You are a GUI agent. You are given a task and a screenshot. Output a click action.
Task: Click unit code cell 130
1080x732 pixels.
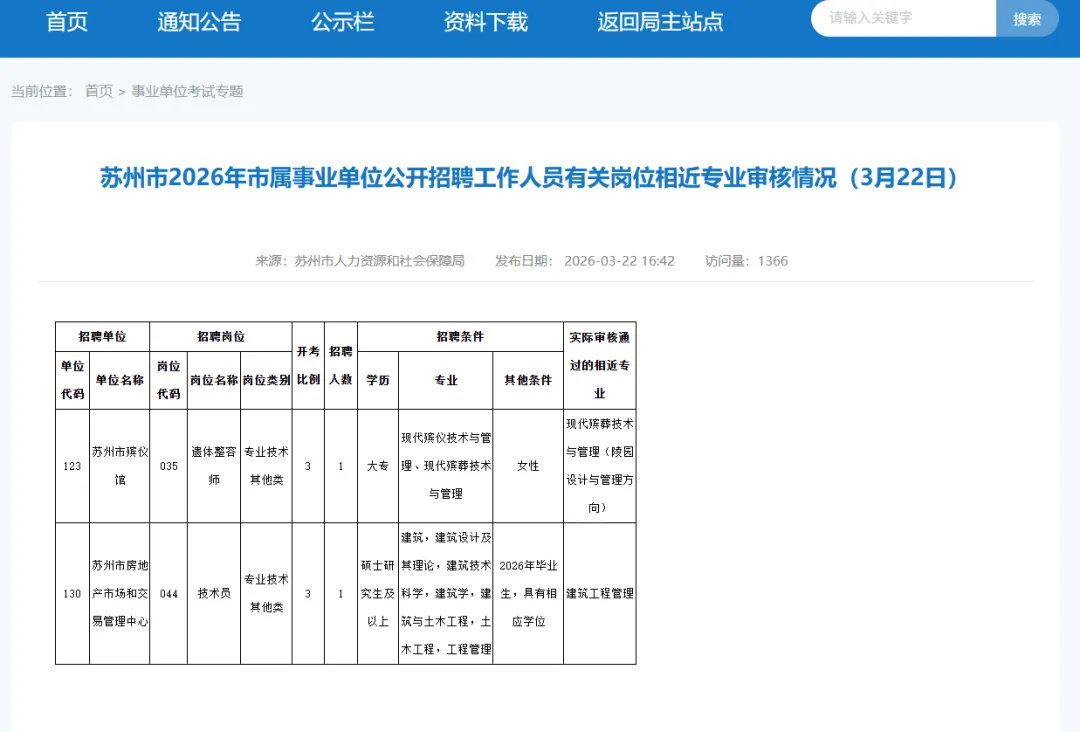(72, 594)
